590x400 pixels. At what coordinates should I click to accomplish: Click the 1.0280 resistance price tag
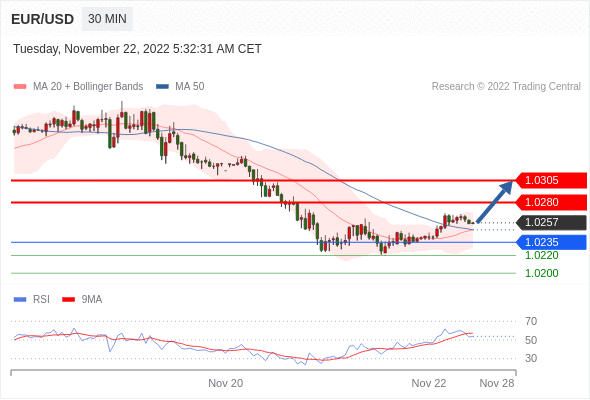[551, 202]
